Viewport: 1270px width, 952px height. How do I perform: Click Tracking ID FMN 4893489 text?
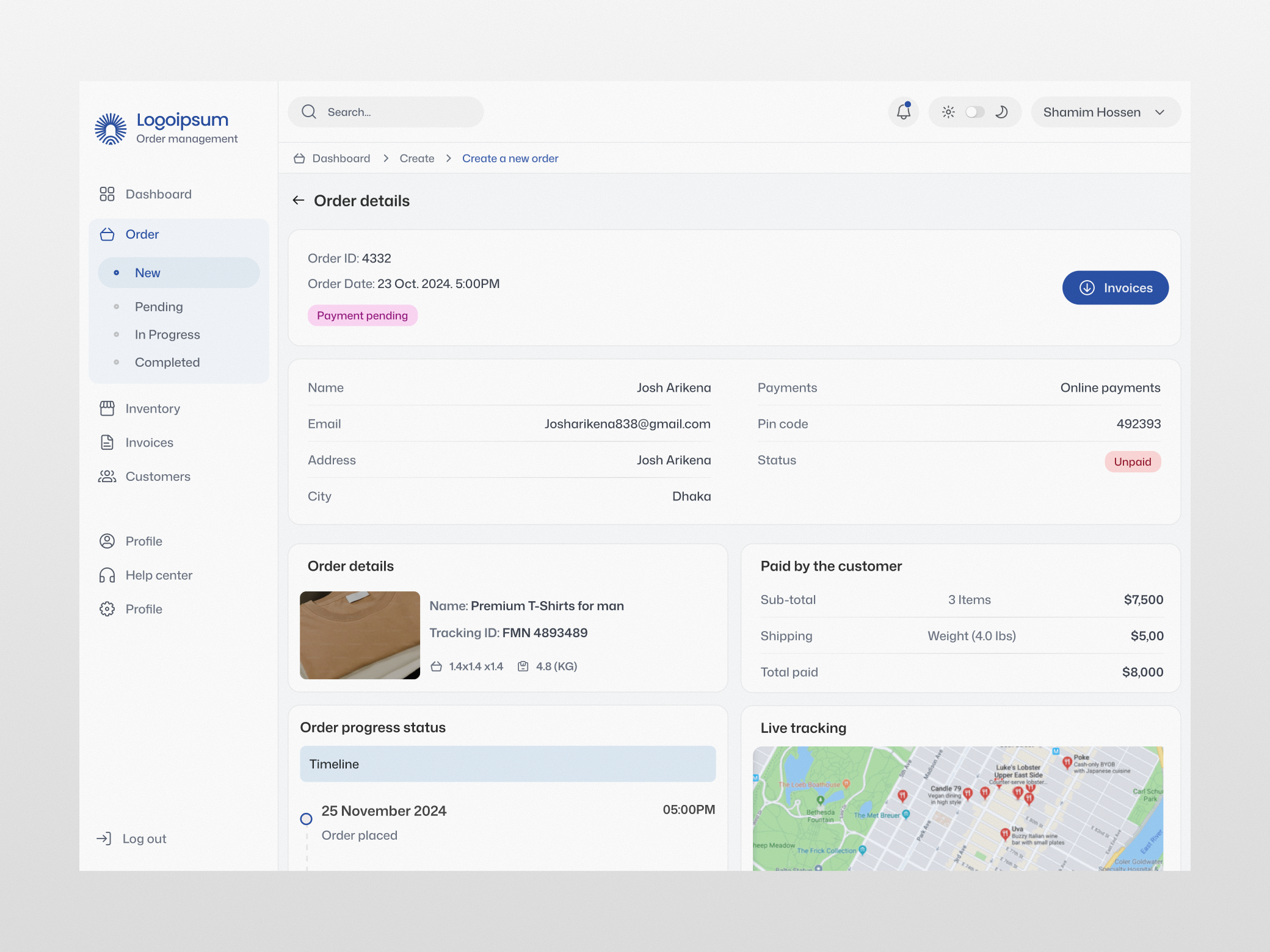point(509,632)
